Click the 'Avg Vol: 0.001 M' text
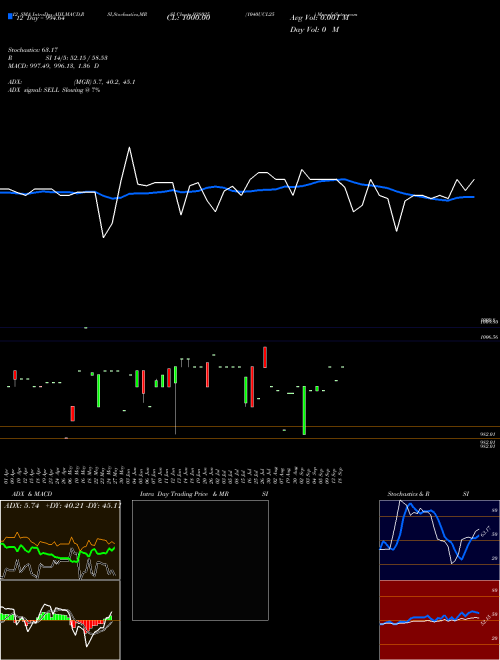The width and height of the screenshot is (500, 660). coord(319,18)
